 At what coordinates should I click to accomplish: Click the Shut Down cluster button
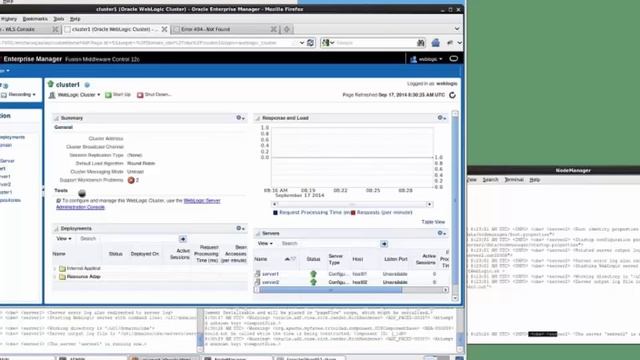click(x=154, y=95)
